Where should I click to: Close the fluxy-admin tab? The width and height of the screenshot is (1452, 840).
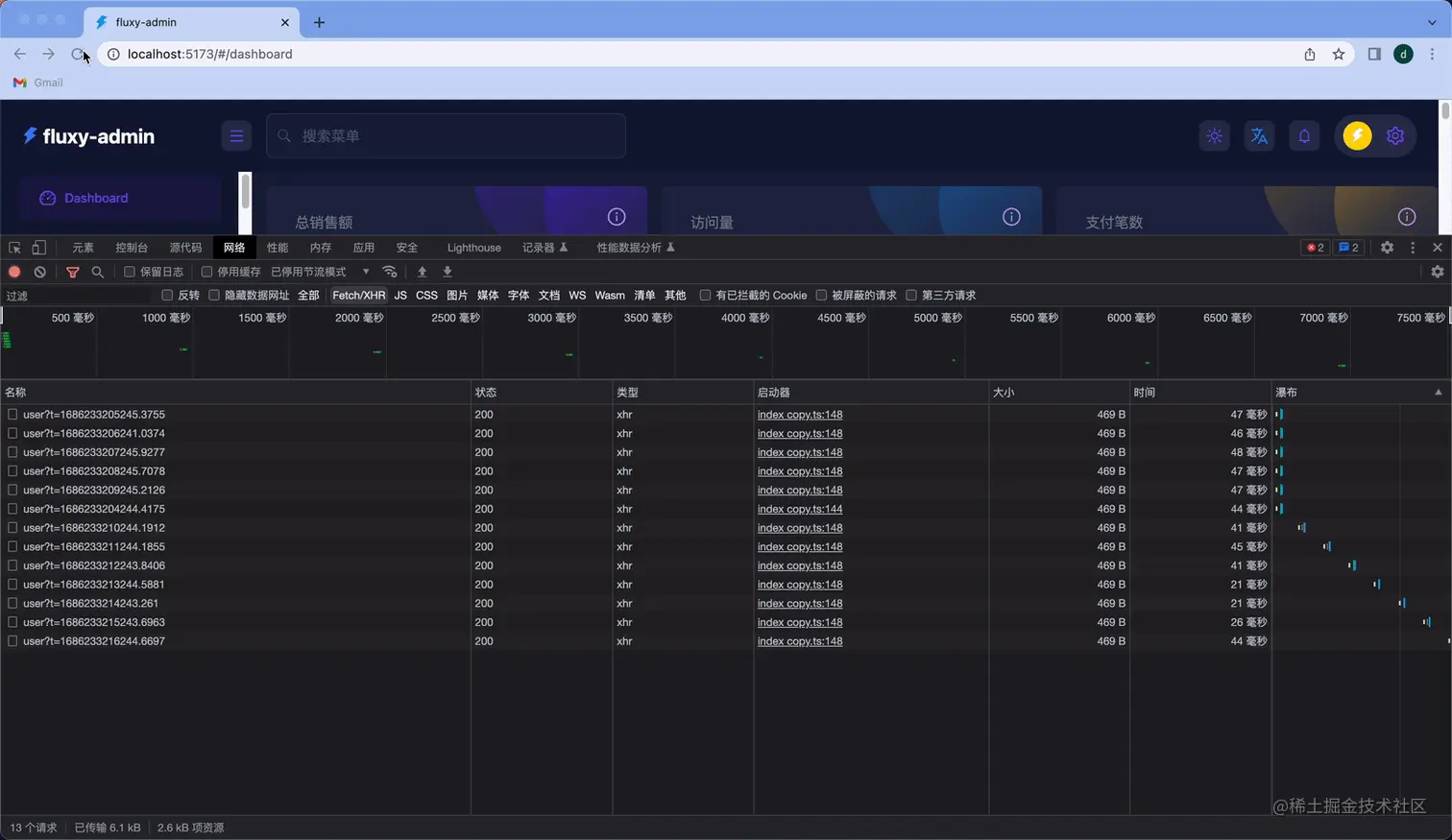tap(285, 22)
